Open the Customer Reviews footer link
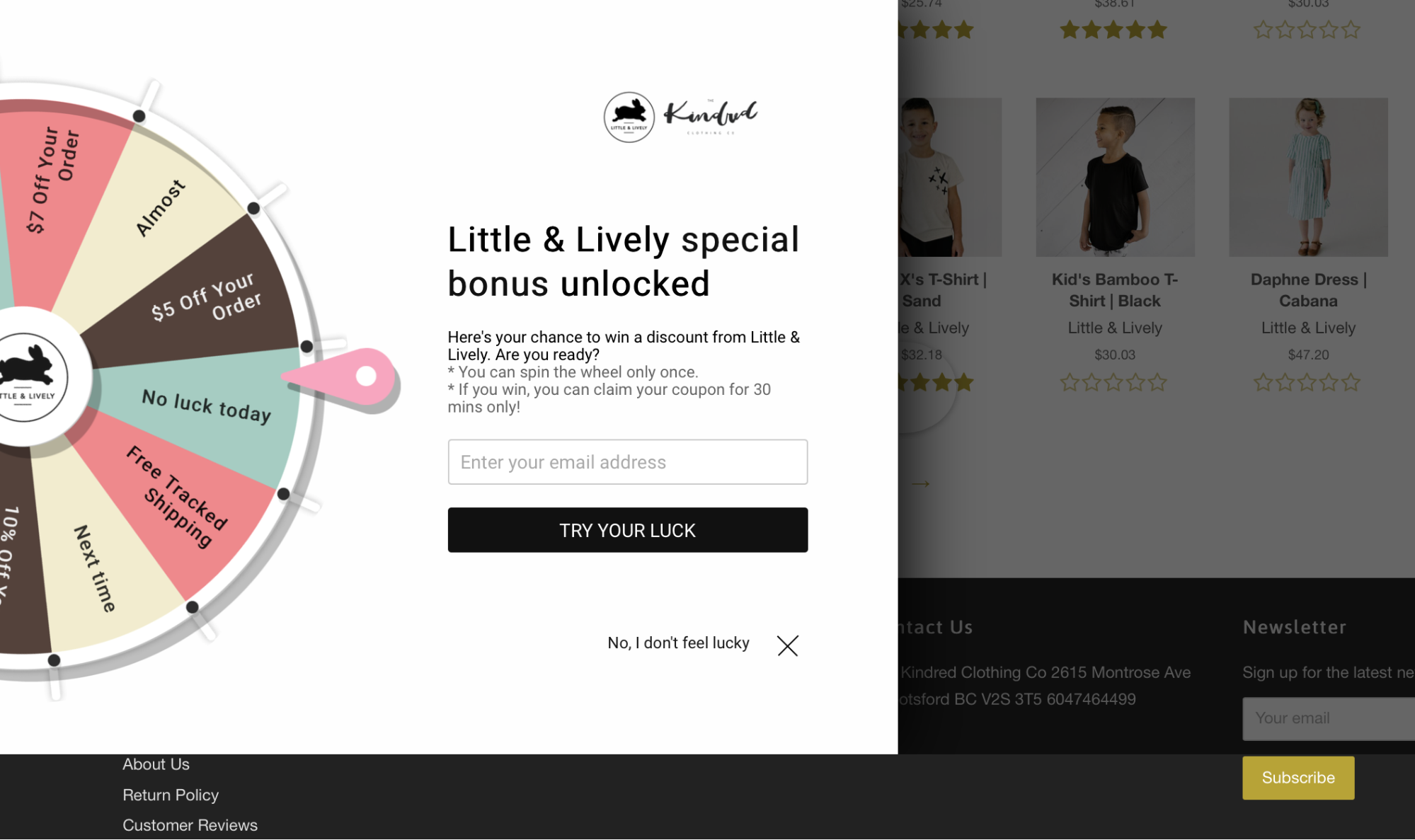 click(x=190, y=825)
